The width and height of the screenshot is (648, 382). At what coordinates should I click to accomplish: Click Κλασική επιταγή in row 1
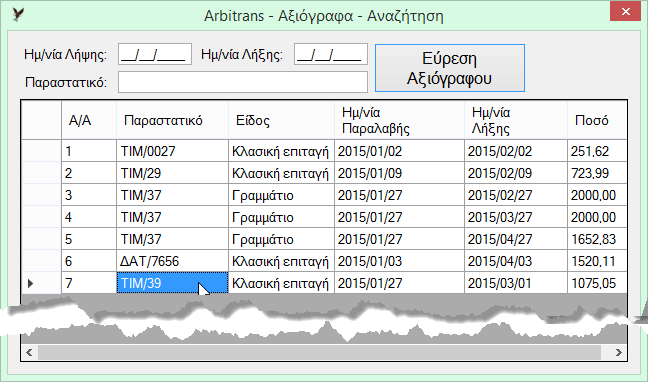281,151
